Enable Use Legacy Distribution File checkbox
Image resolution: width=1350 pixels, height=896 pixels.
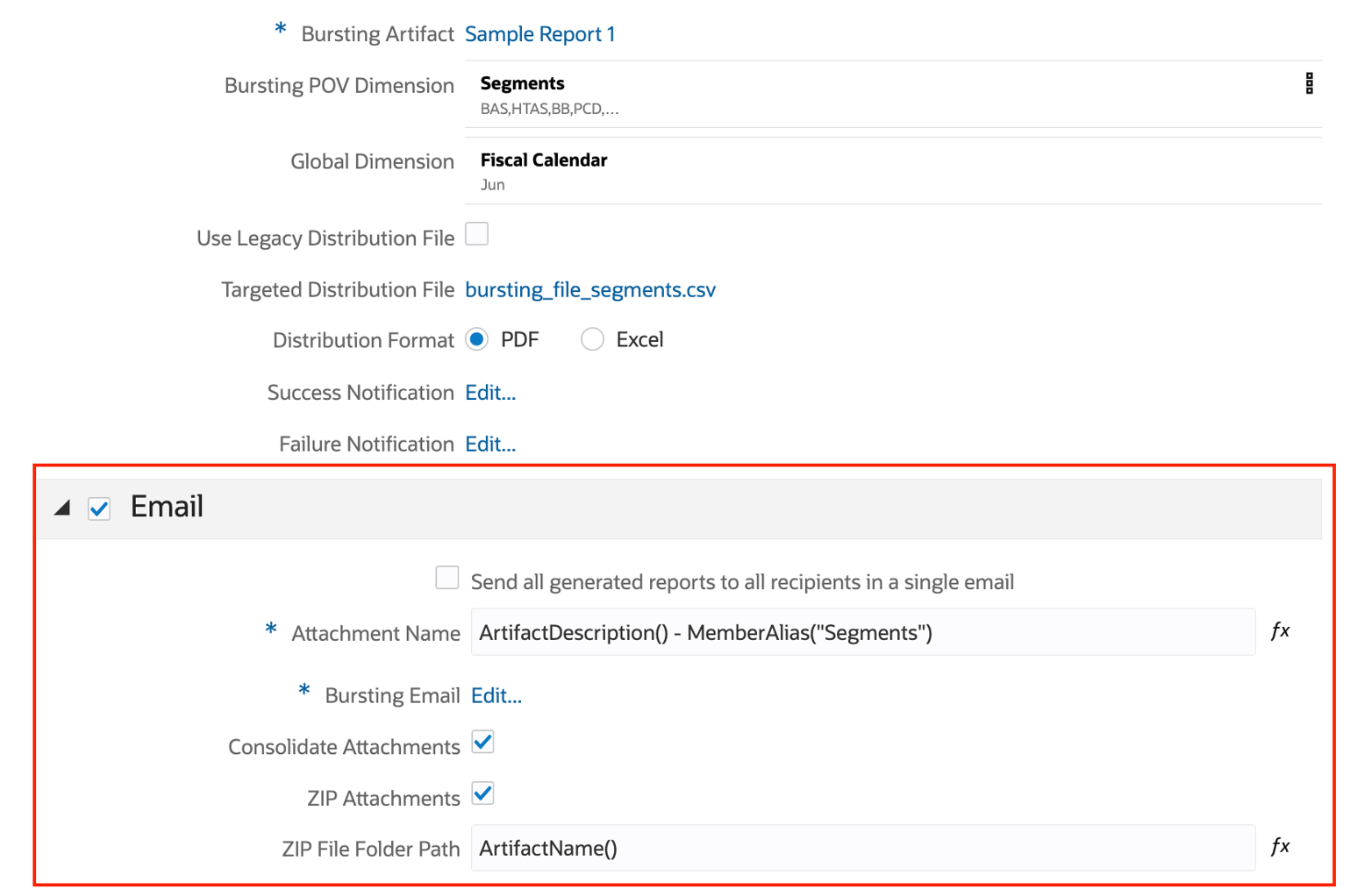pyautogui.click(x=476, y=235)
